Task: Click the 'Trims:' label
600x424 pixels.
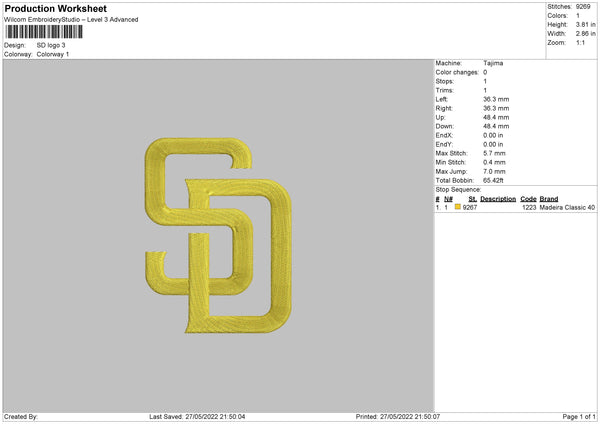Action: click(x=445, y=91)
